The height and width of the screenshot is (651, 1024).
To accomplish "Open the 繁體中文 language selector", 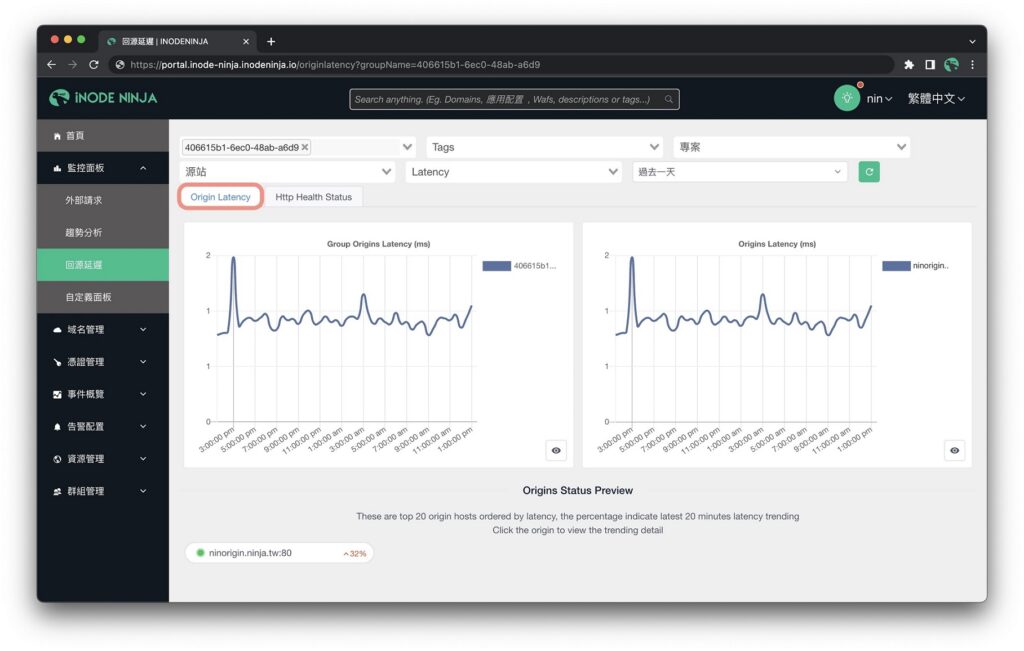I will pyautogui.click(x=936, y=99).
